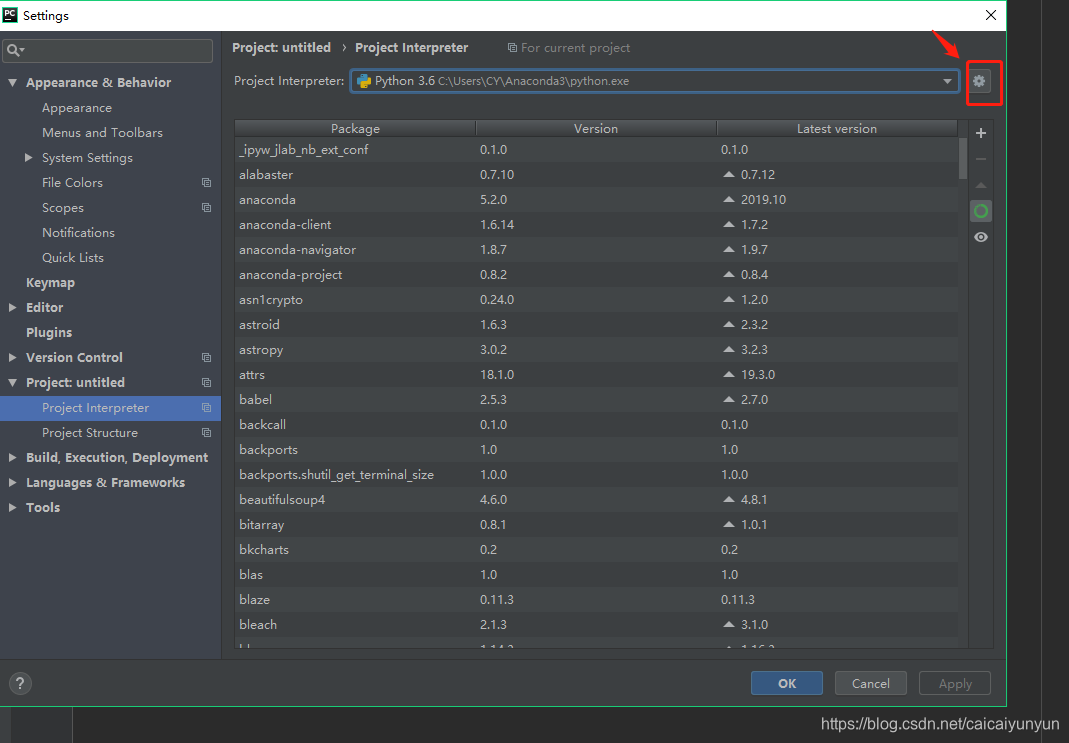Click copy icon next to Project Structure
The image size is (1069, 743).
(x=207, y=433)
